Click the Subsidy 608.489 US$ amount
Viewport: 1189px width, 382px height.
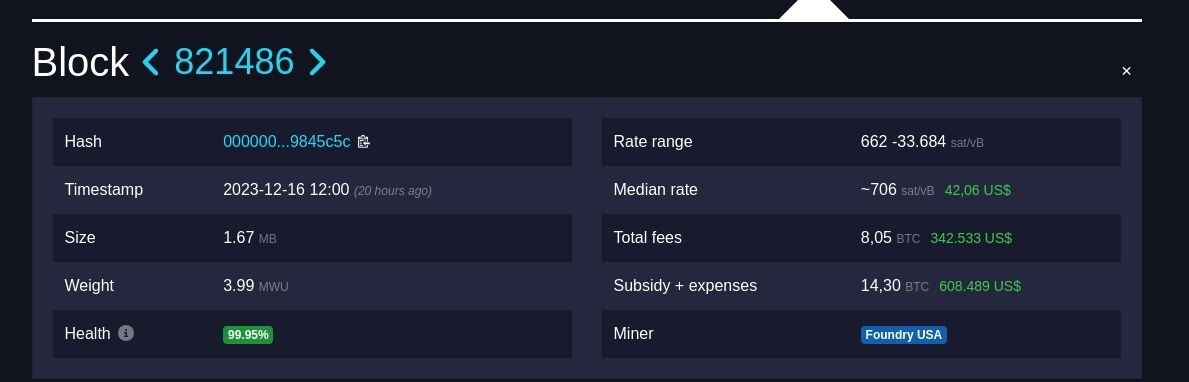tap(980, 286)
